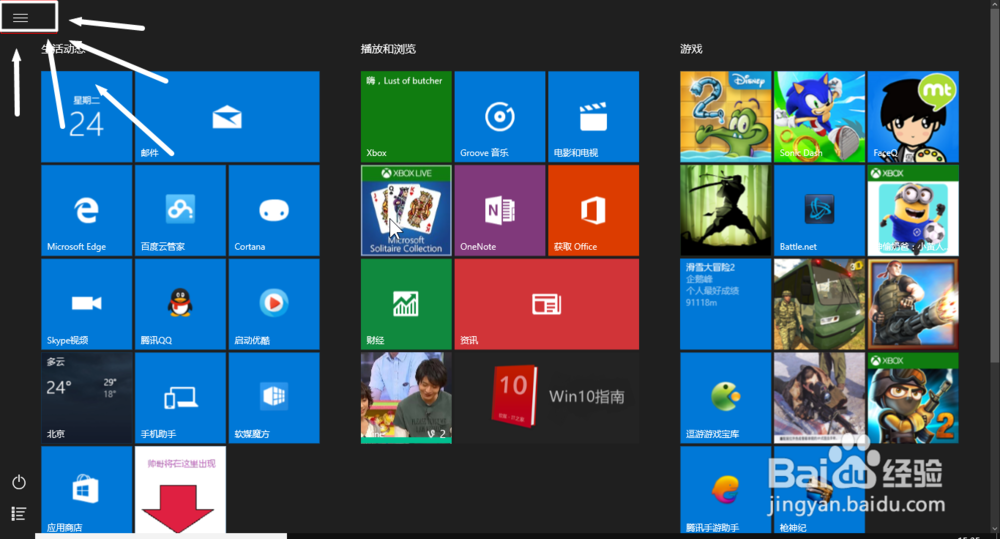Open the 财经 finance tile
Image resolution: width=1000 pixels, height=539 pixels.
coord(406,304)
